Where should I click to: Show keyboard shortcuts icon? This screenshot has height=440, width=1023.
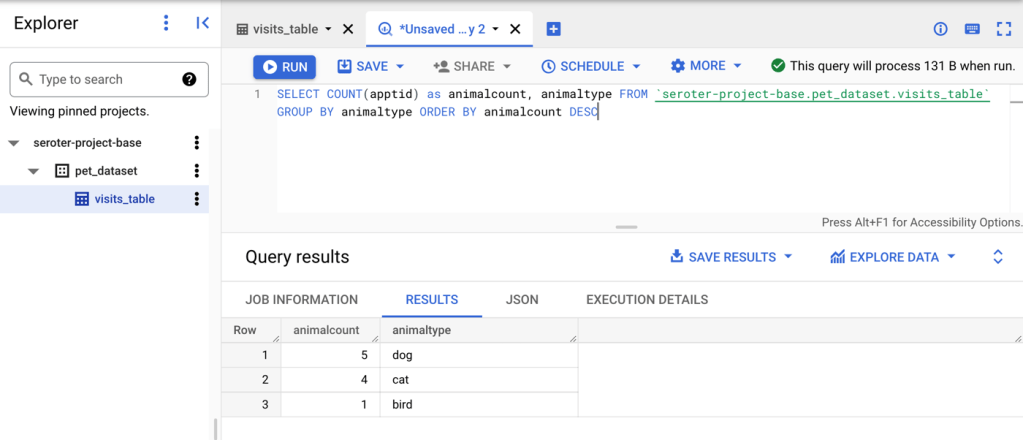point(971,29)
